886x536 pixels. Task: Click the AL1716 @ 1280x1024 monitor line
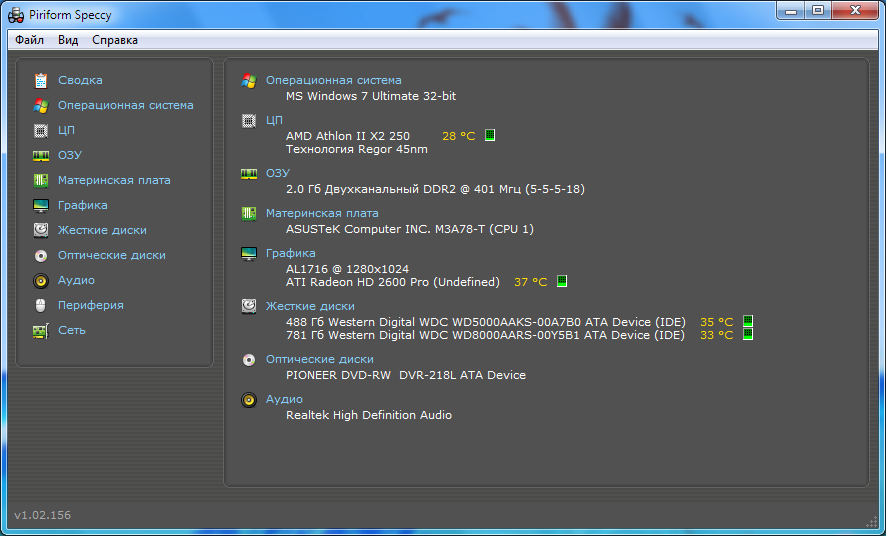(x=347, y=269)
